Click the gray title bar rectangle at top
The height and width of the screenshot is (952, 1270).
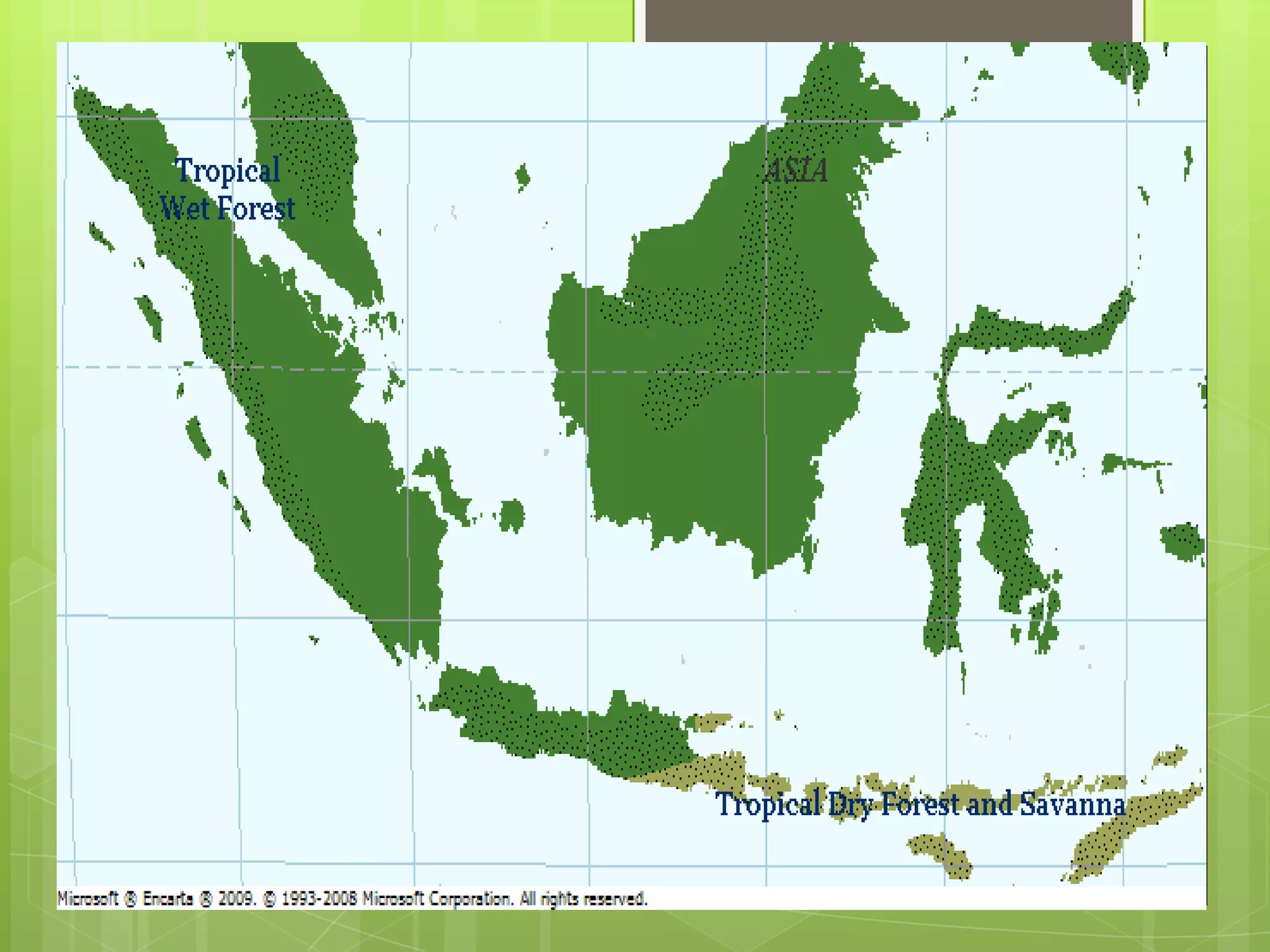pyautogui.click(x=888, y=20)
